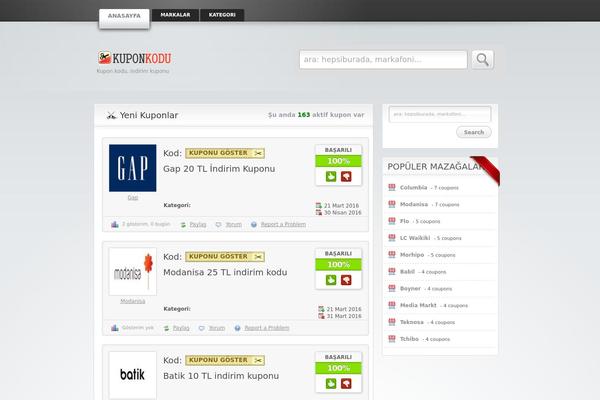Open the Anasayfa tab
The height and width of the screenshot is (400, 600).
124,18
